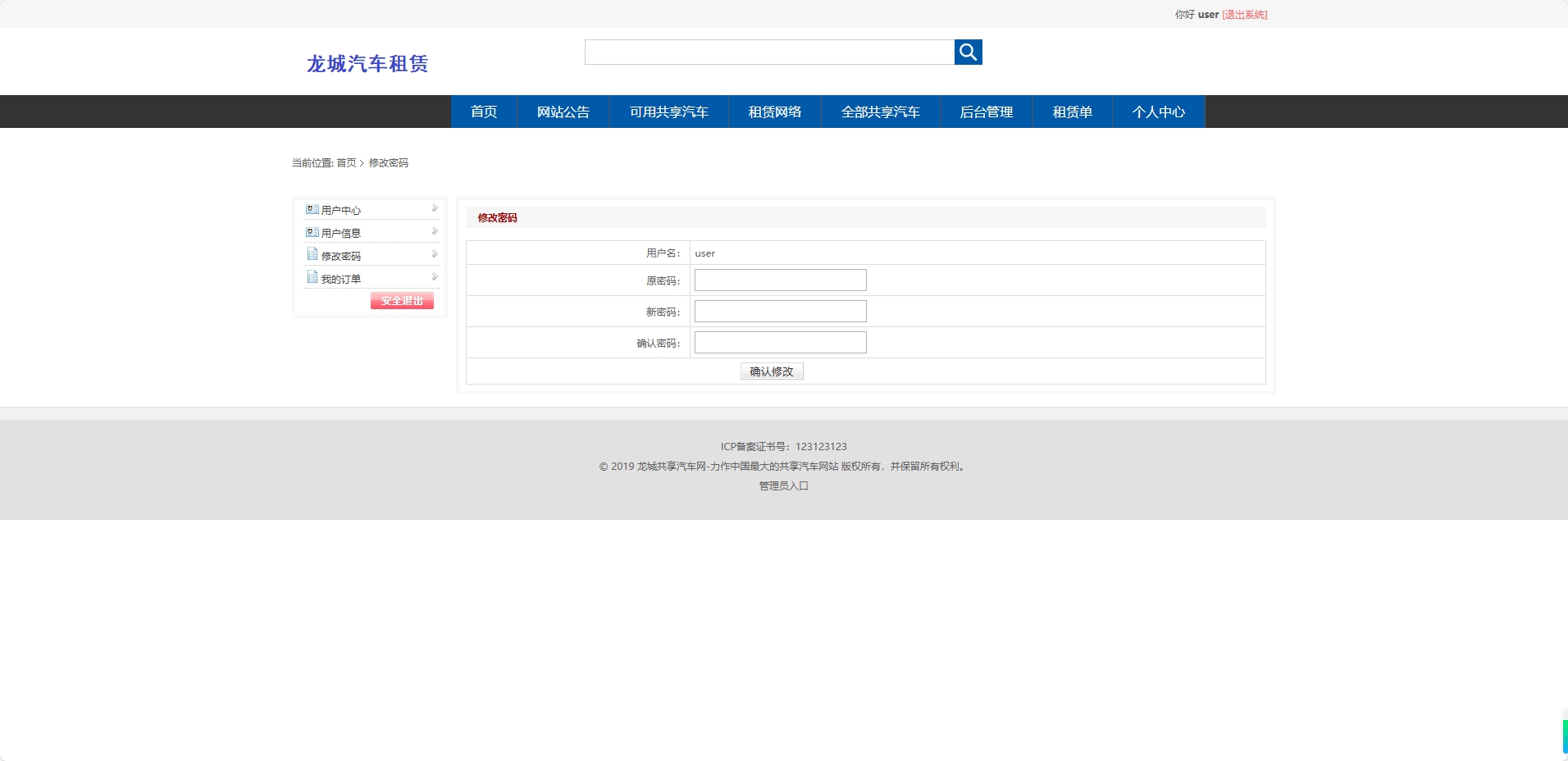Click the 安全退出 red button
This screenshot has height=761, width=1568.
tap(401, 300)
